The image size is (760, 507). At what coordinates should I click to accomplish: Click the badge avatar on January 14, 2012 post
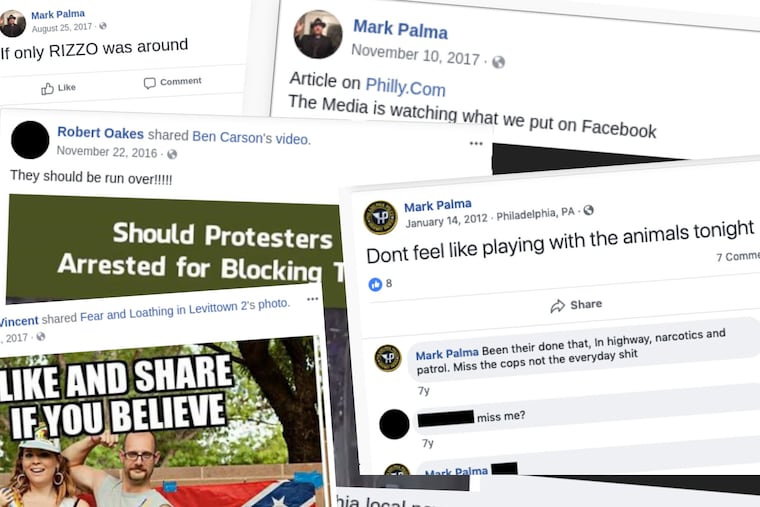coord(380,217)
